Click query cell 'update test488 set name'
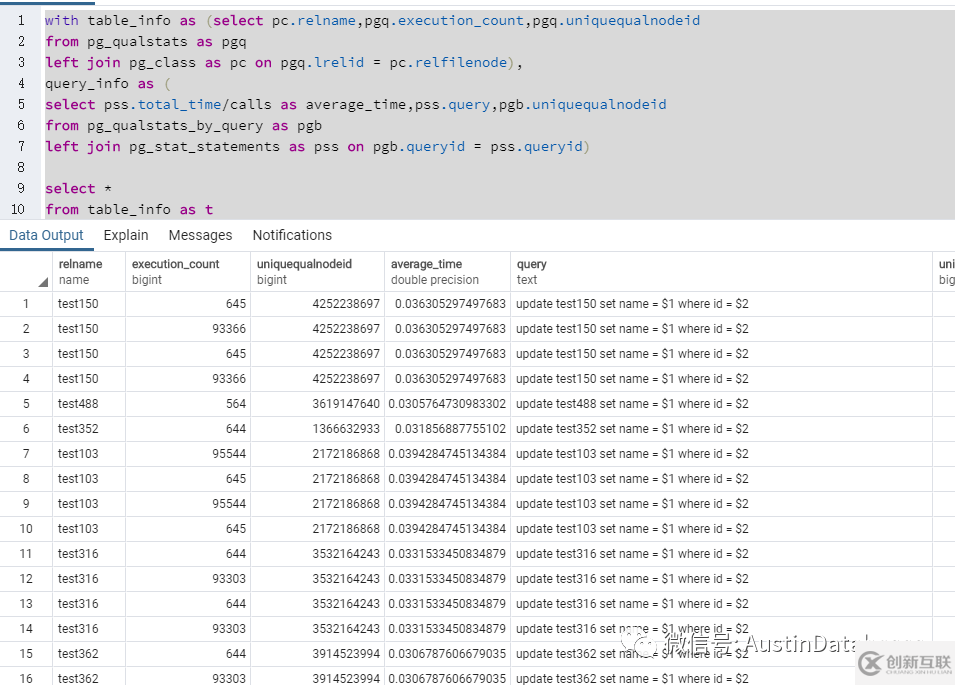955x685 pixels. (x=721, y=404)
